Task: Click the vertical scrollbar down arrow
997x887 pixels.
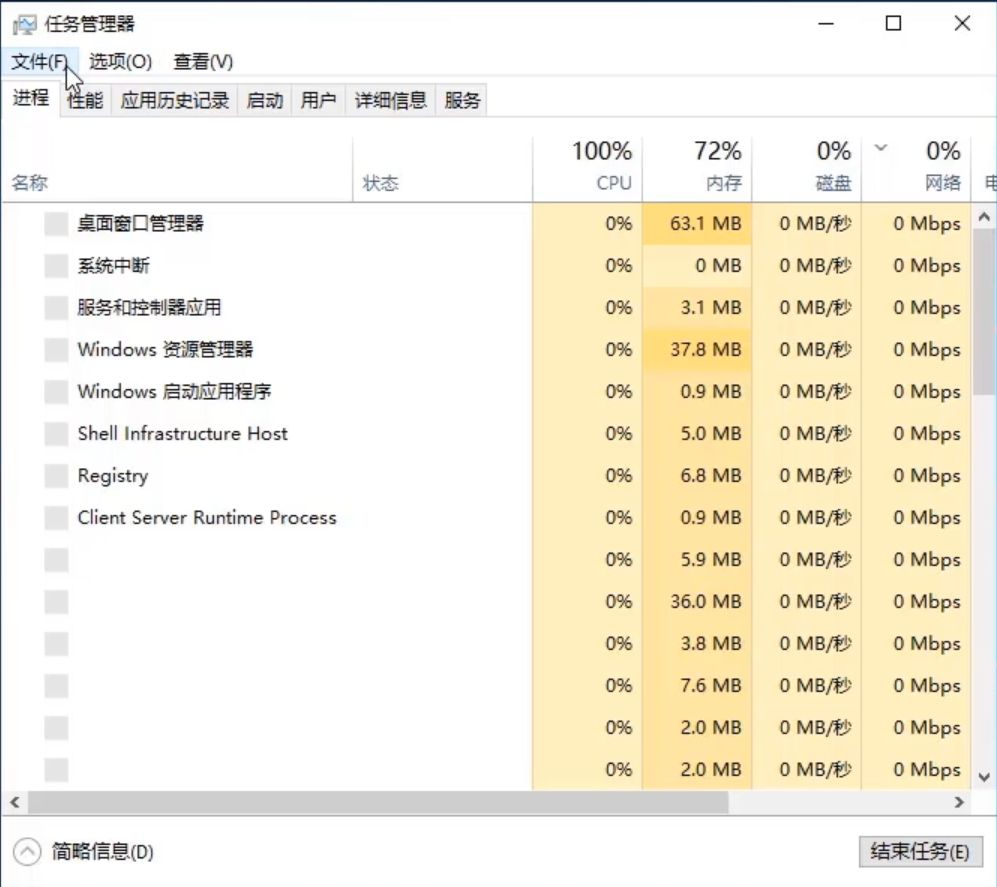Action: (x=981, y=774)
